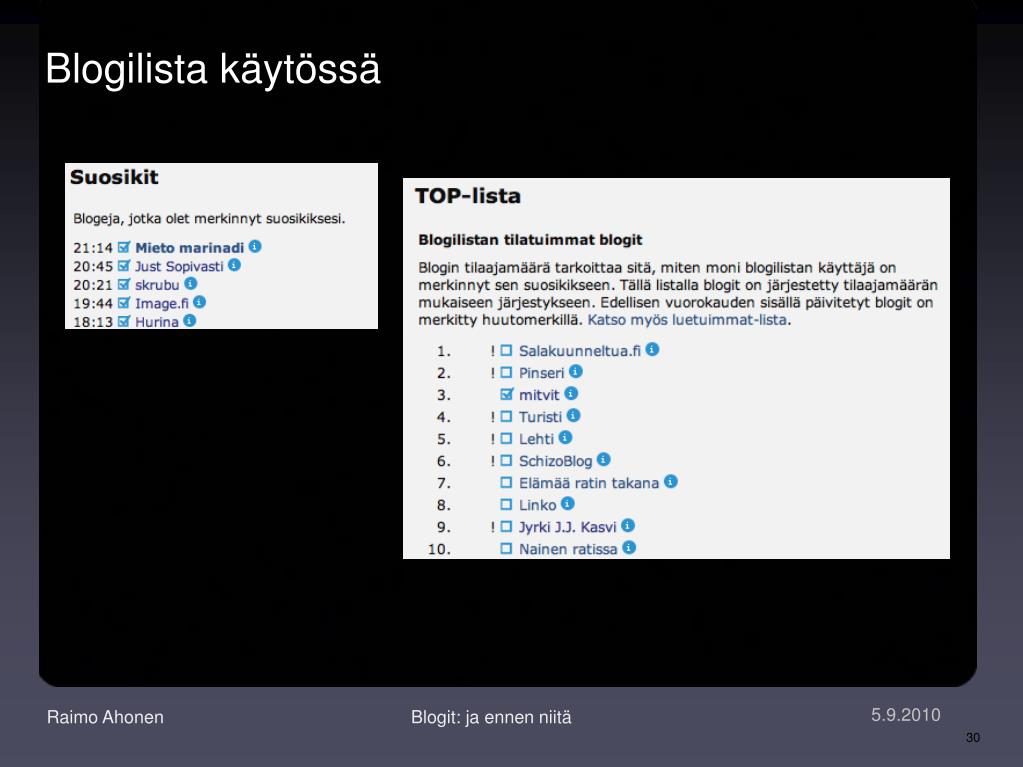Open info icon next to Linko
The height and width of the screenshot is (767, 1023).
(568, 504)
